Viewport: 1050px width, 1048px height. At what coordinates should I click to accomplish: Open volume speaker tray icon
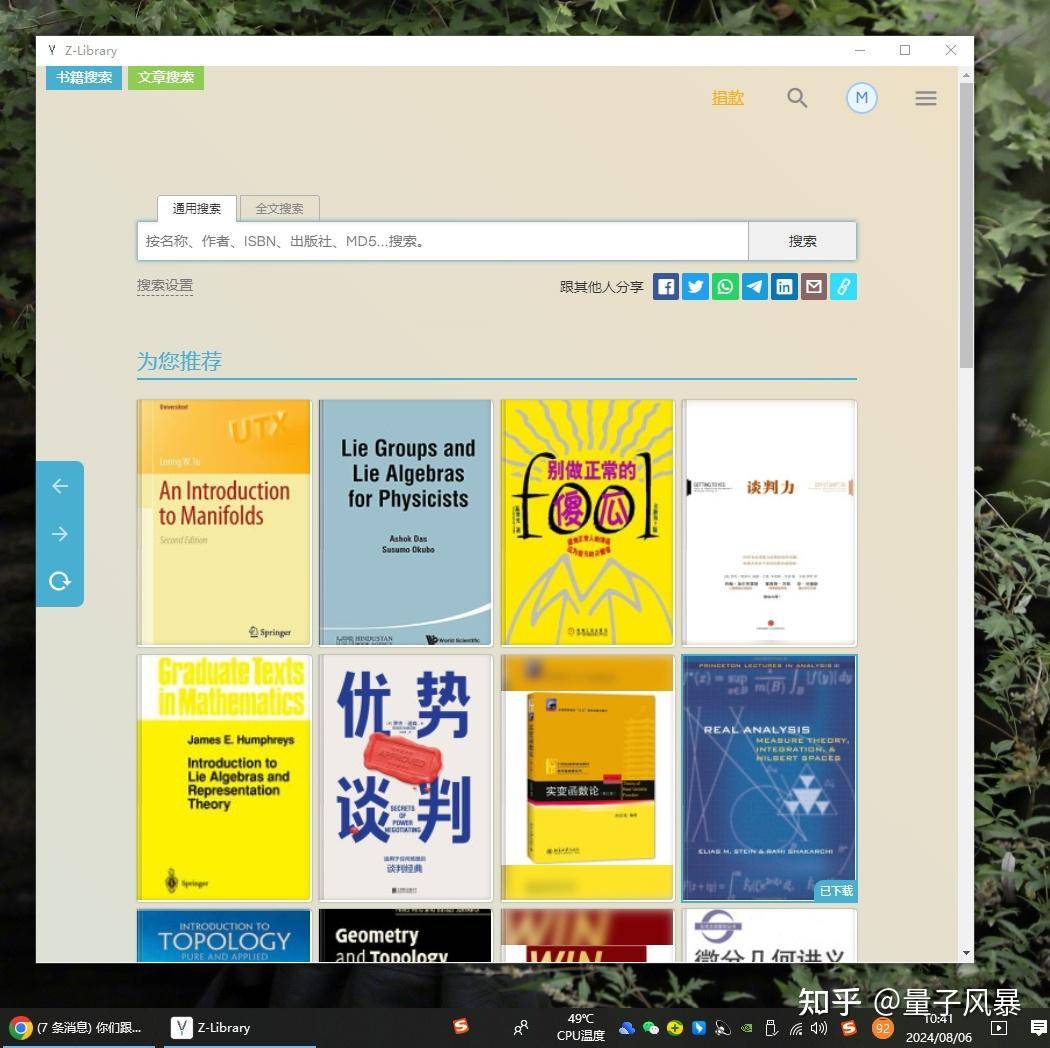[x=818, y=1028]
